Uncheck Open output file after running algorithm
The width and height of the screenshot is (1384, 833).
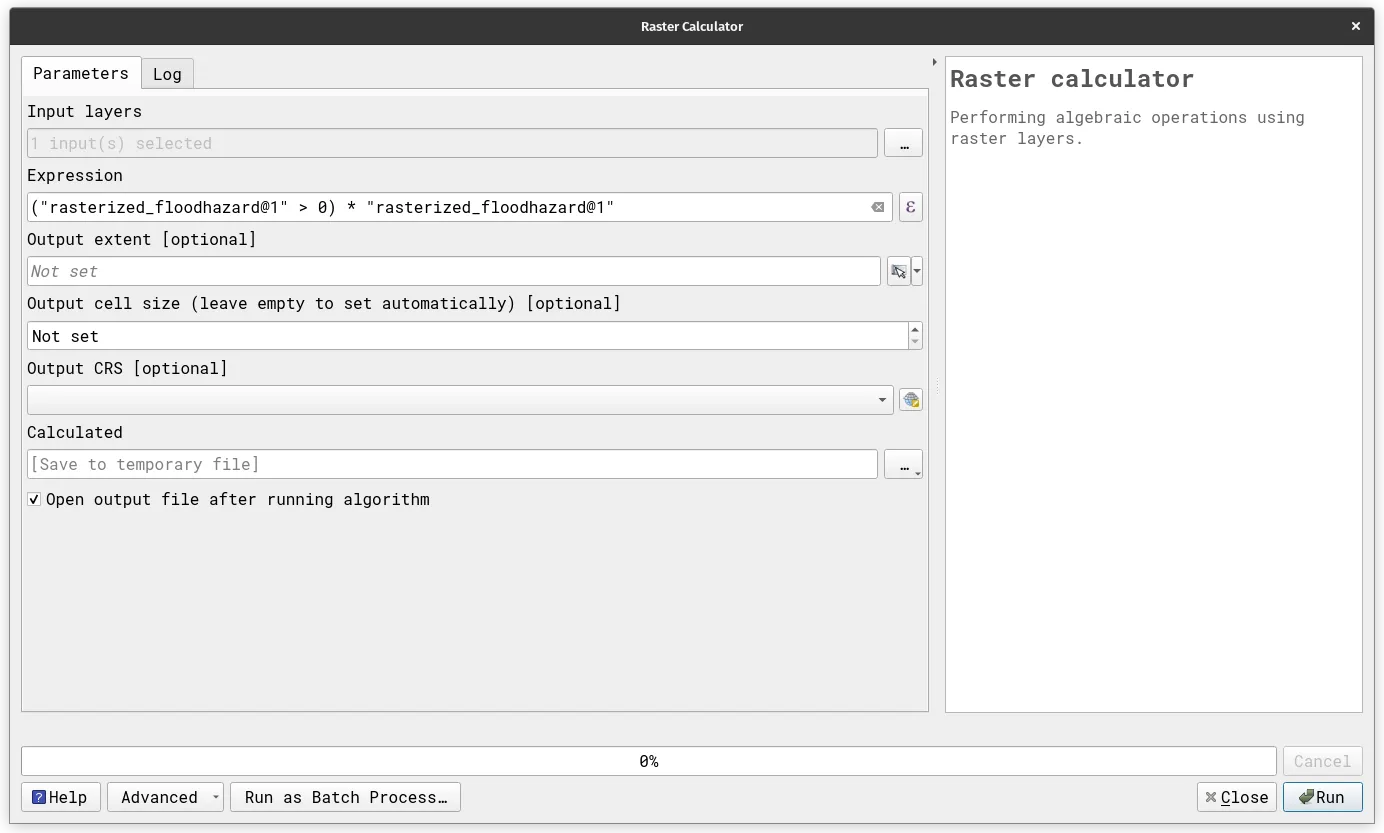(x=33, y=499)
